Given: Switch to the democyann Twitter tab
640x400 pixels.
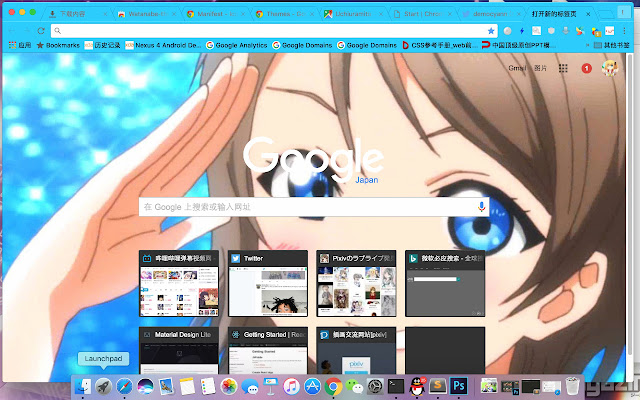Looking at the screenshot, I should (491, 14).
